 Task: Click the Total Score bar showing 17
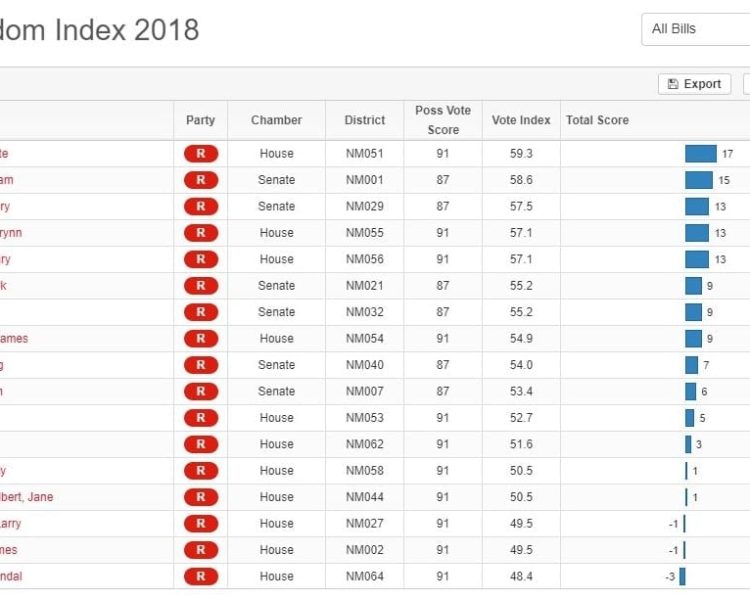pos(700,154)
